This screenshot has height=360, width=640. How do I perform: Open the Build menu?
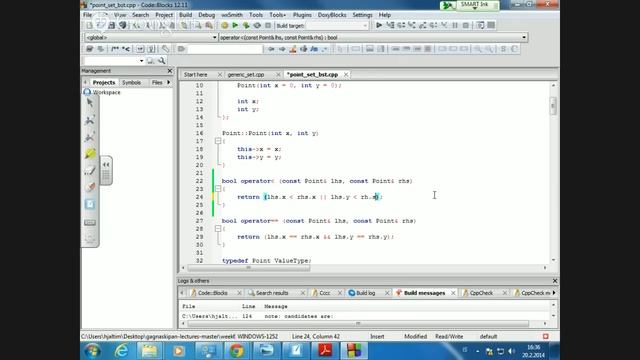tap(185, 15)
